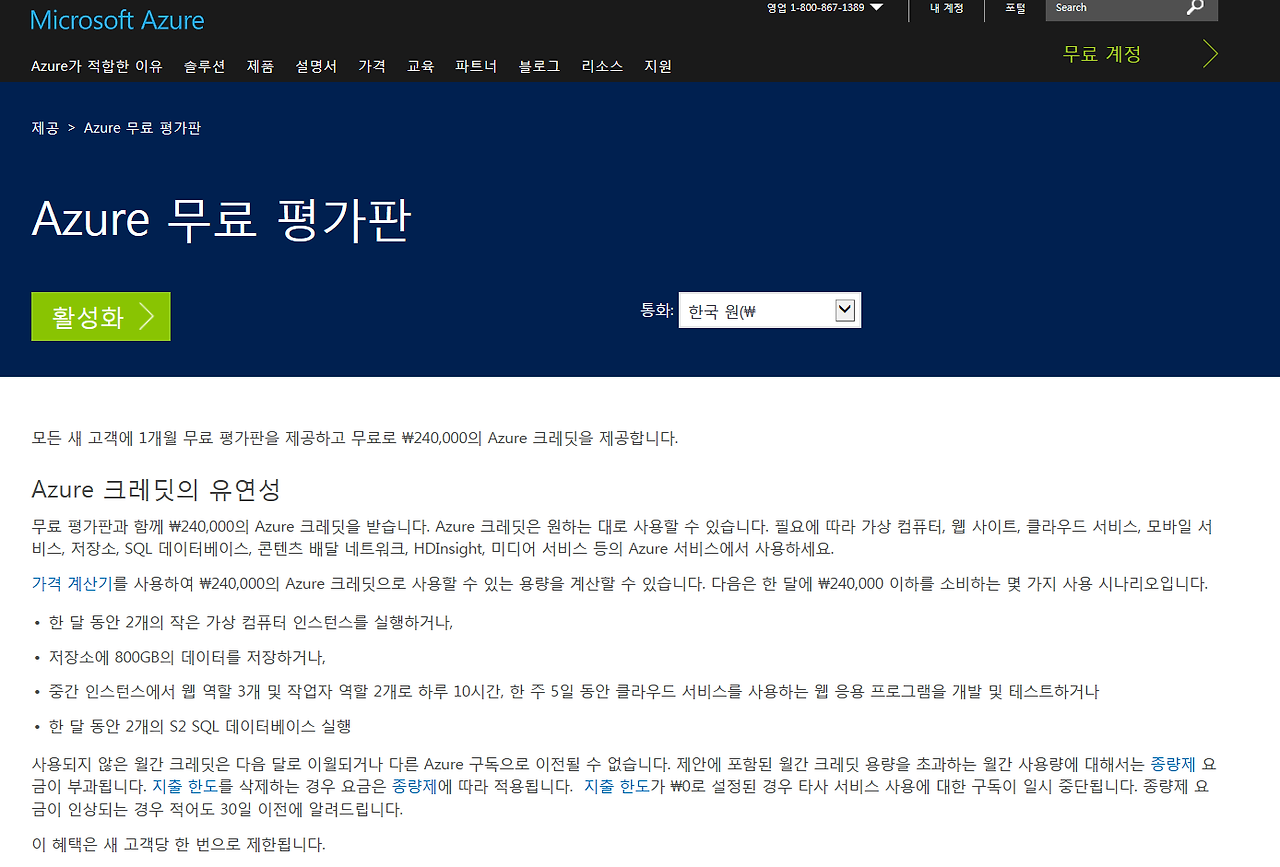1280x867 pixels.
Task: Click the bullet about 2개의 작은 가상 컴퓨터 인스턴스
Action: 251,622
